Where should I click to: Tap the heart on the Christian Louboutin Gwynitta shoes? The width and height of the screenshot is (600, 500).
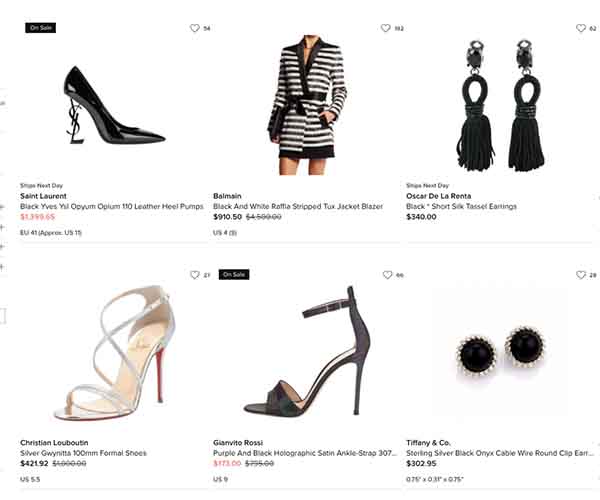coord(195,274)
